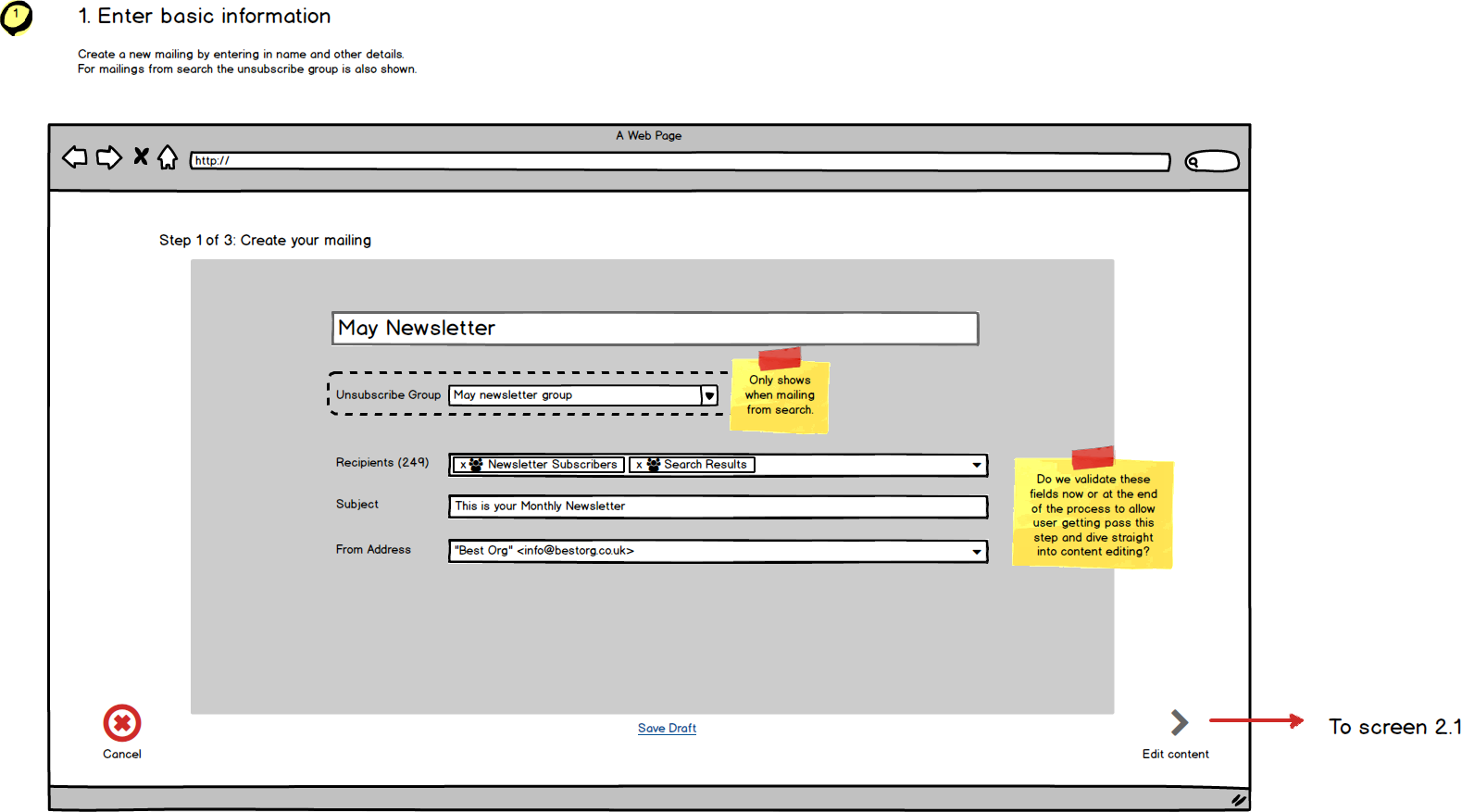
Task: Remove Newsletter Subscribers recipient via its x
Action: [463, 465]
